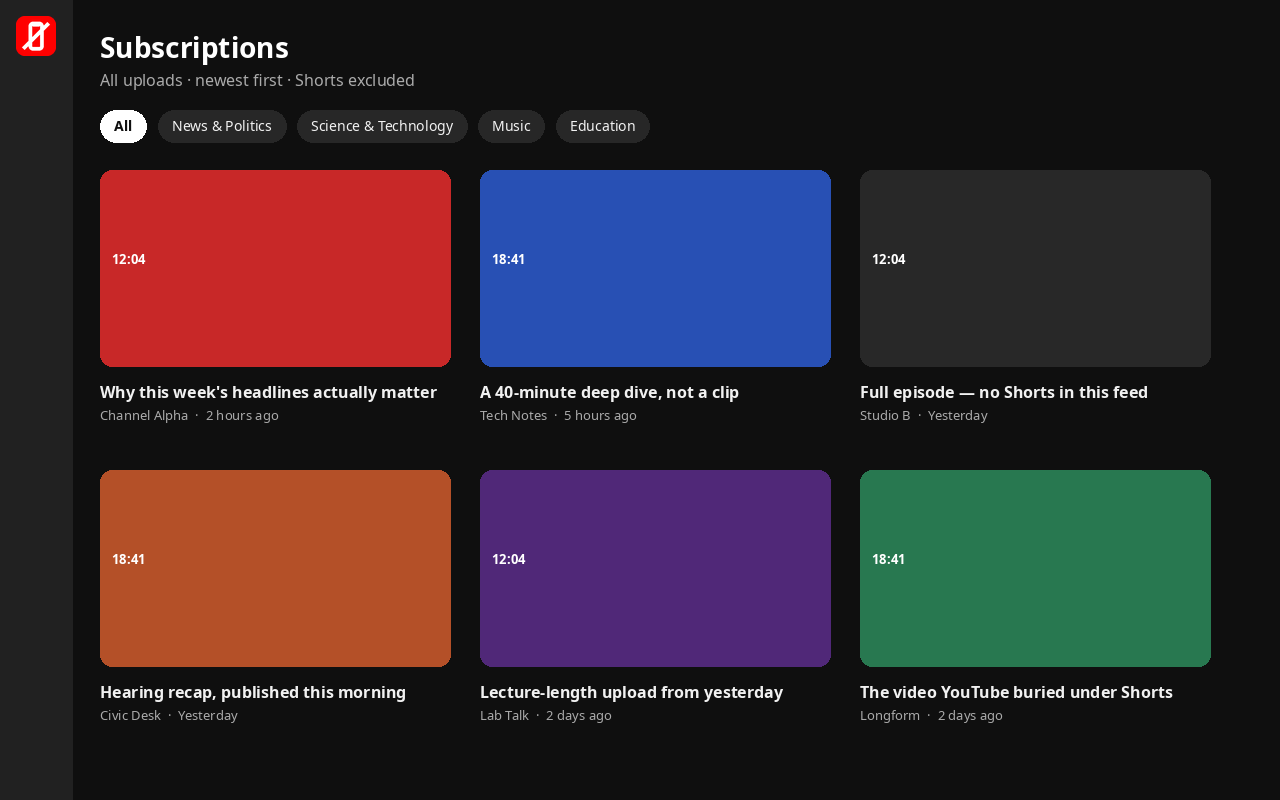Visit the Lab Talk channel name

pyautogui.click(x=504, y=715)
